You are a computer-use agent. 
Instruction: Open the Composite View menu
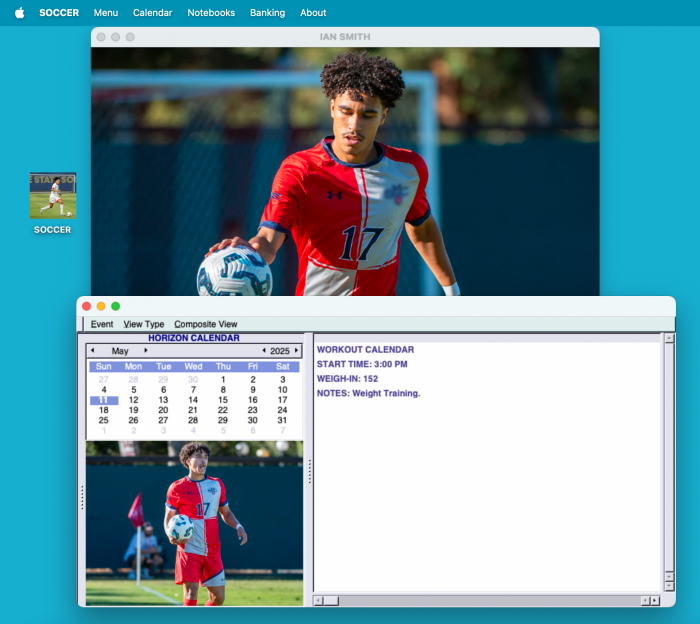[206, 324]
